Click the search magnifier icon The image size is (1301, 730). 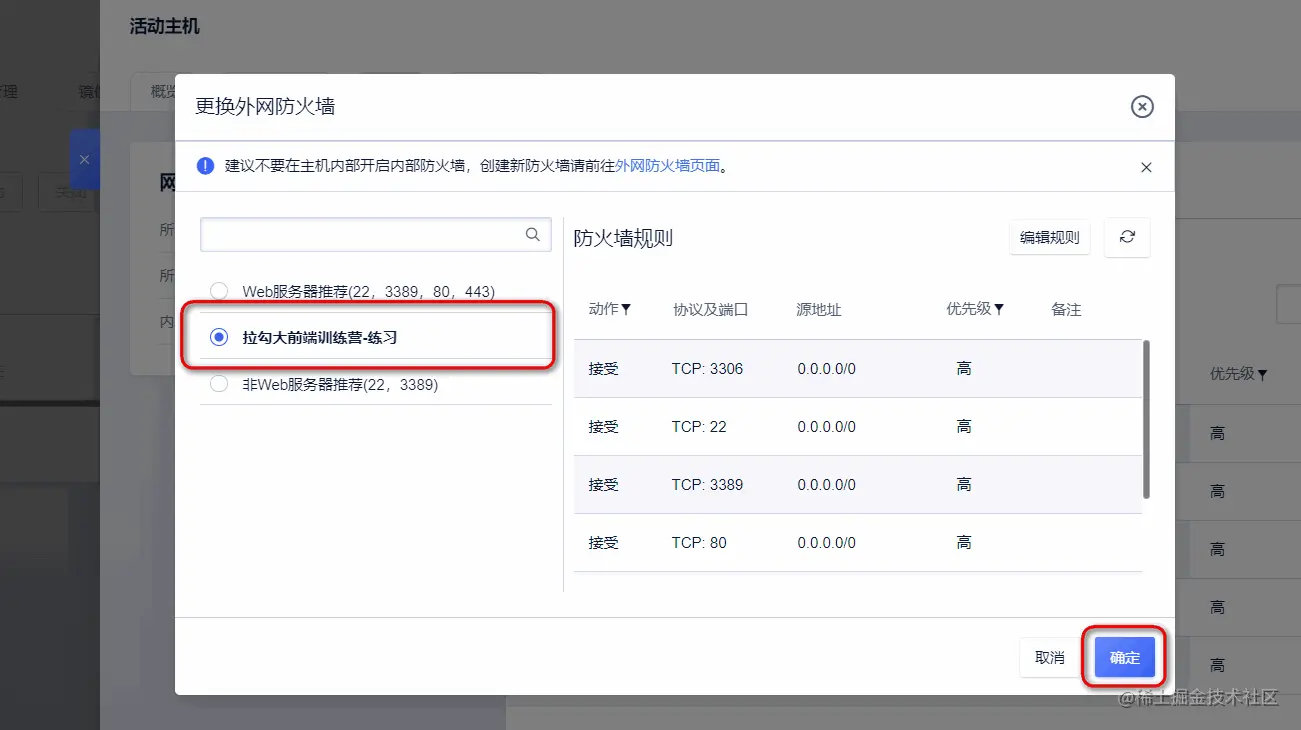coord(533,234)
